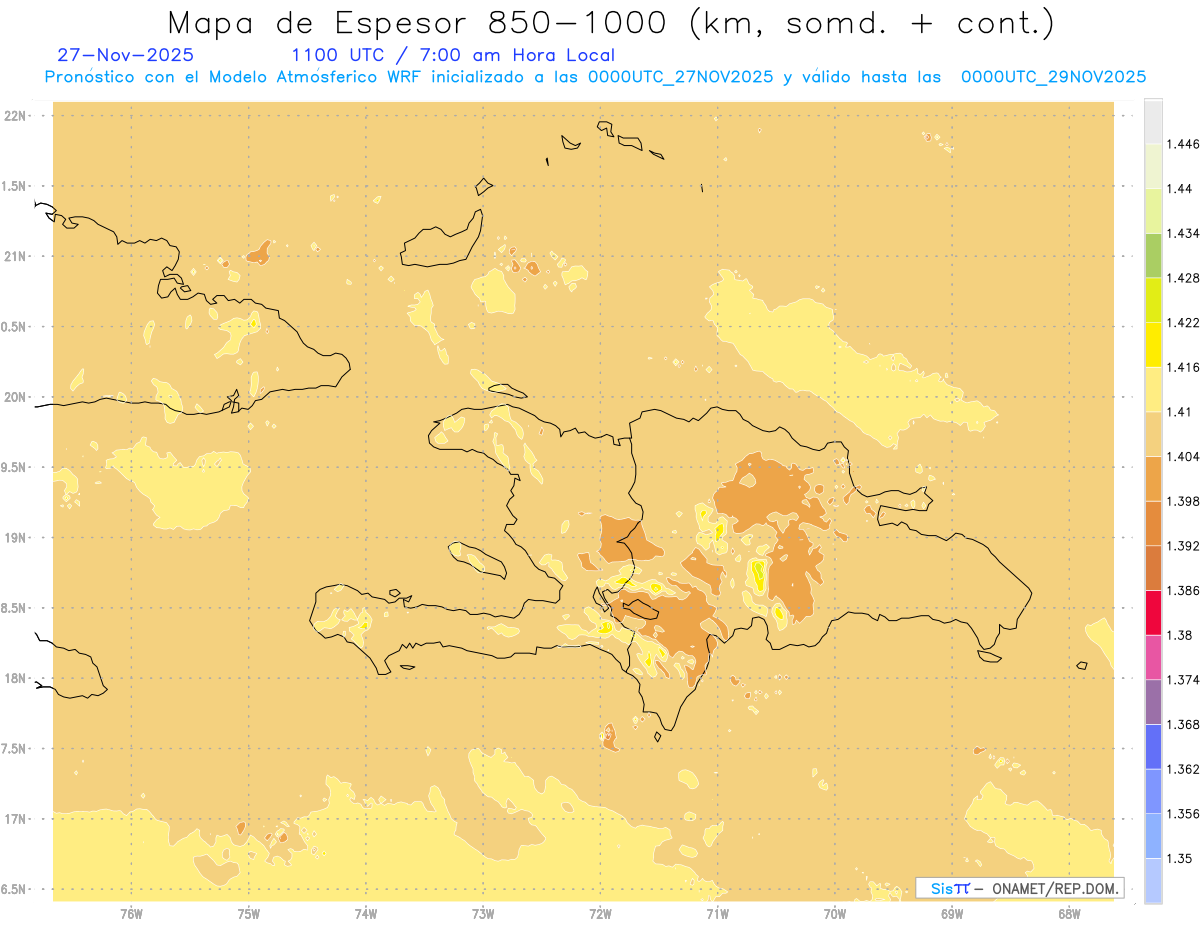Pick the light blue swatch between 1.356 and 1.362
This screenshot has width=1200, height=927.
tap(1153, 791)
